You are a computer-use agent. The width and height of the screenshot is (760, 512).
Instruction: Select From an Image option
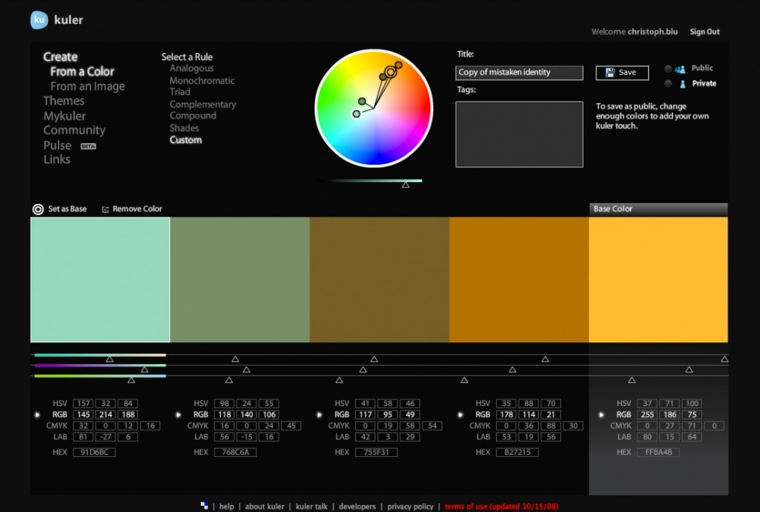[x=87, y=86]
